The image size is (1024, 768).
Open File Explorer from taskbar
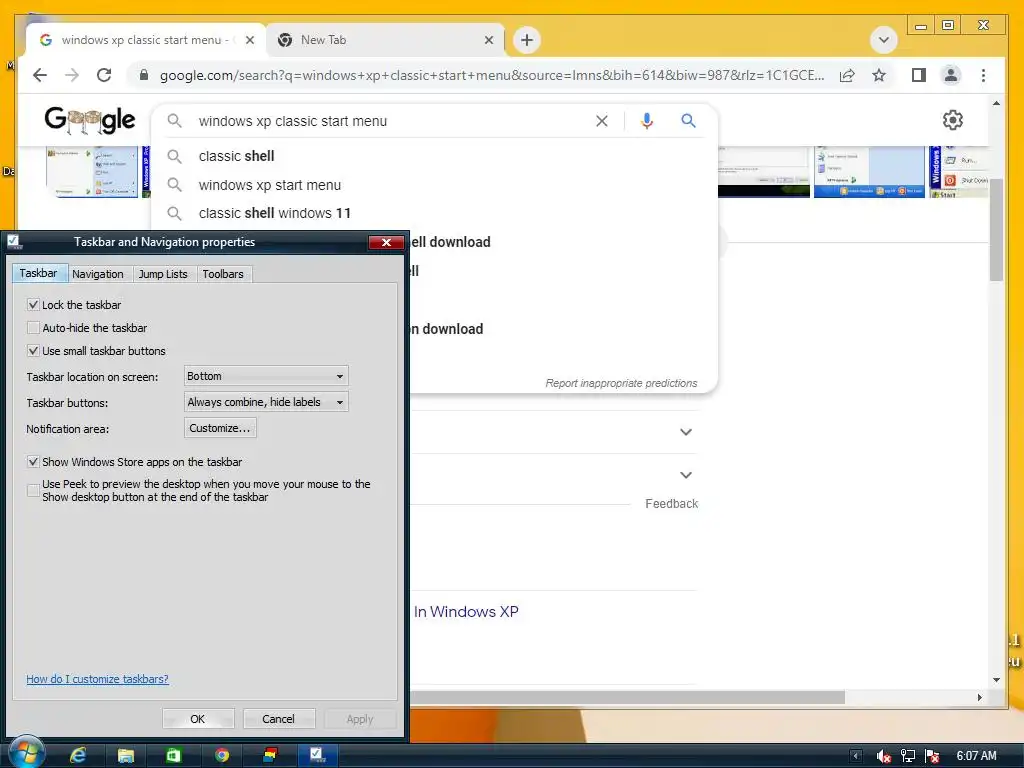tap(125, 756)
